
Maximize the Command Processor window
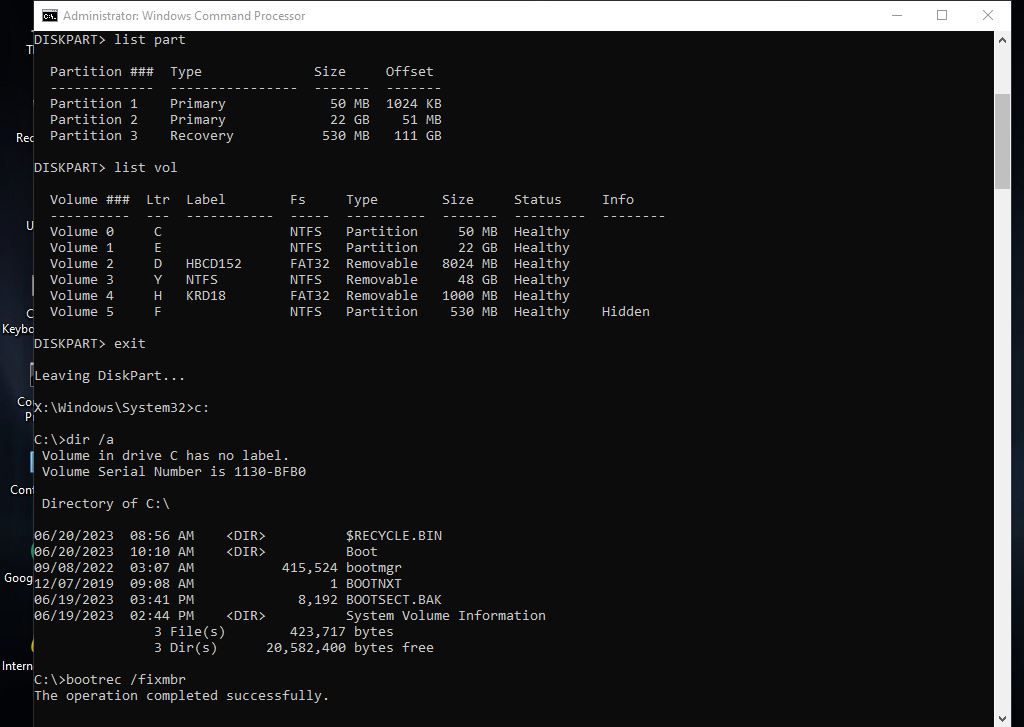(x=942, y=15)
